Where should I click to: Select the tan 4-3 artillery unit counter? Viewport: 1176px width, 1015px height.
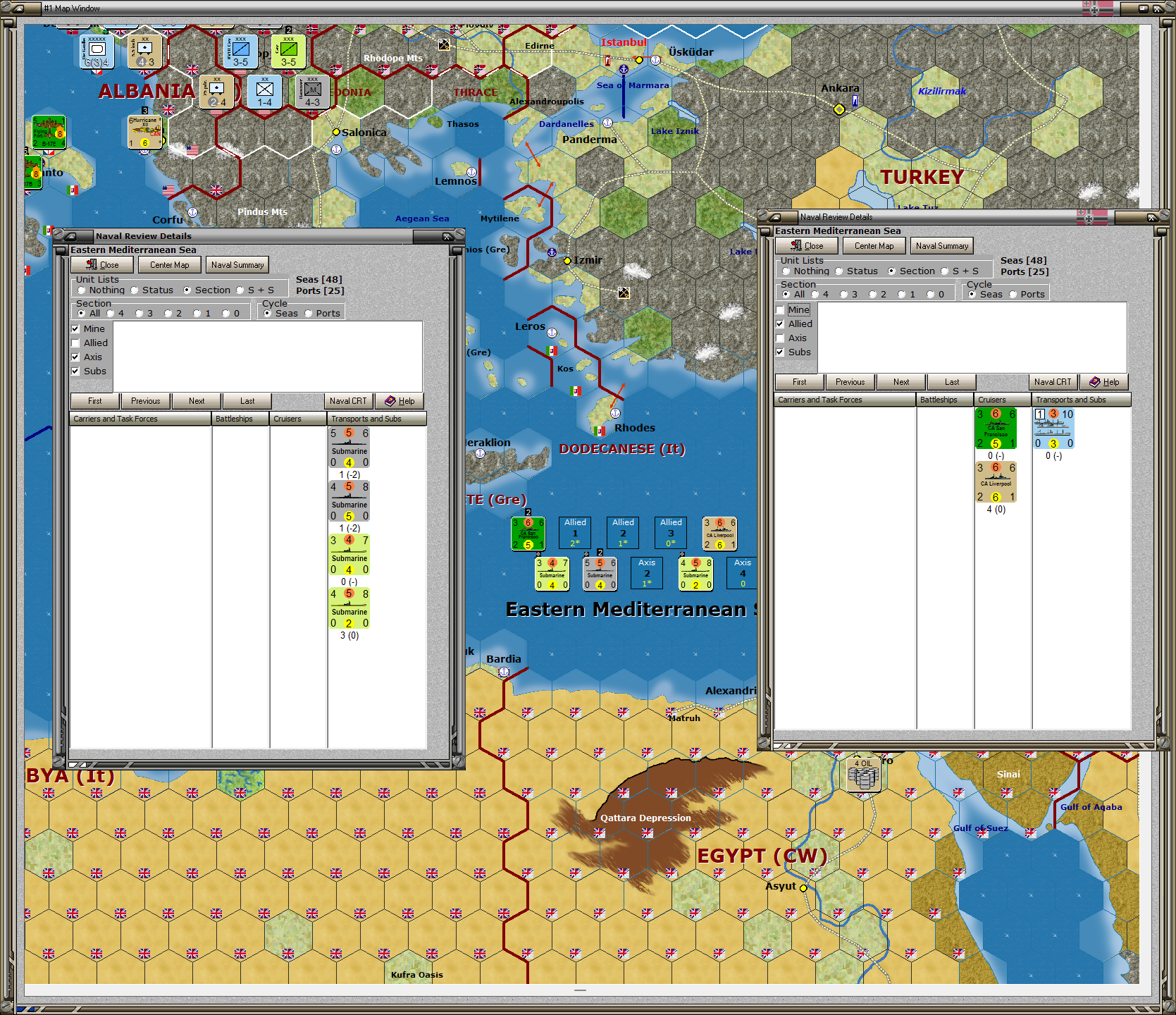coord(145,51)
